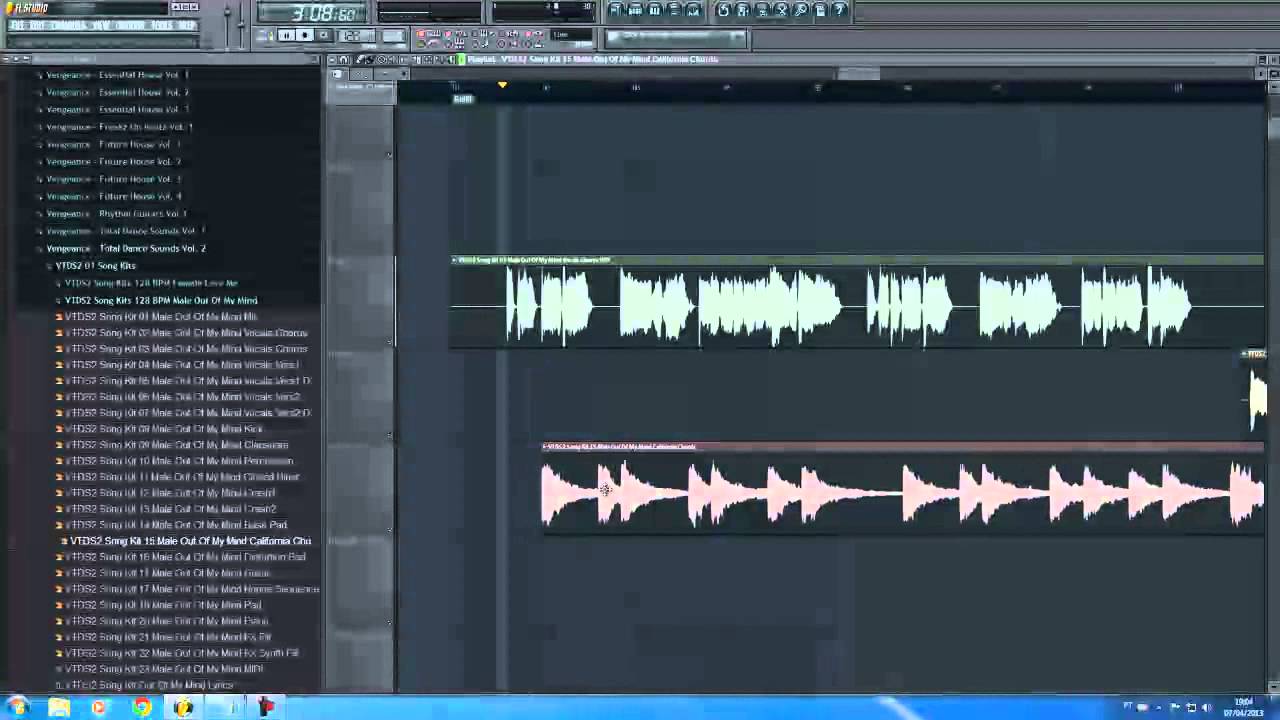1280x720 pixels.
Task: Click the play/pause transport button
Action: pyautogui.click(x=287, y=36)
